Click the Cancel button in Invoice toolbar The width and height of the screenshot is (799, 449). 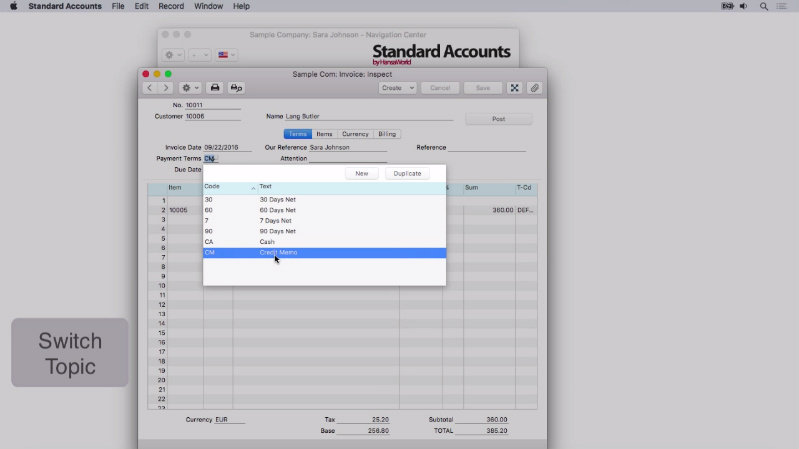pyautogui.click(x=440, y=88)
